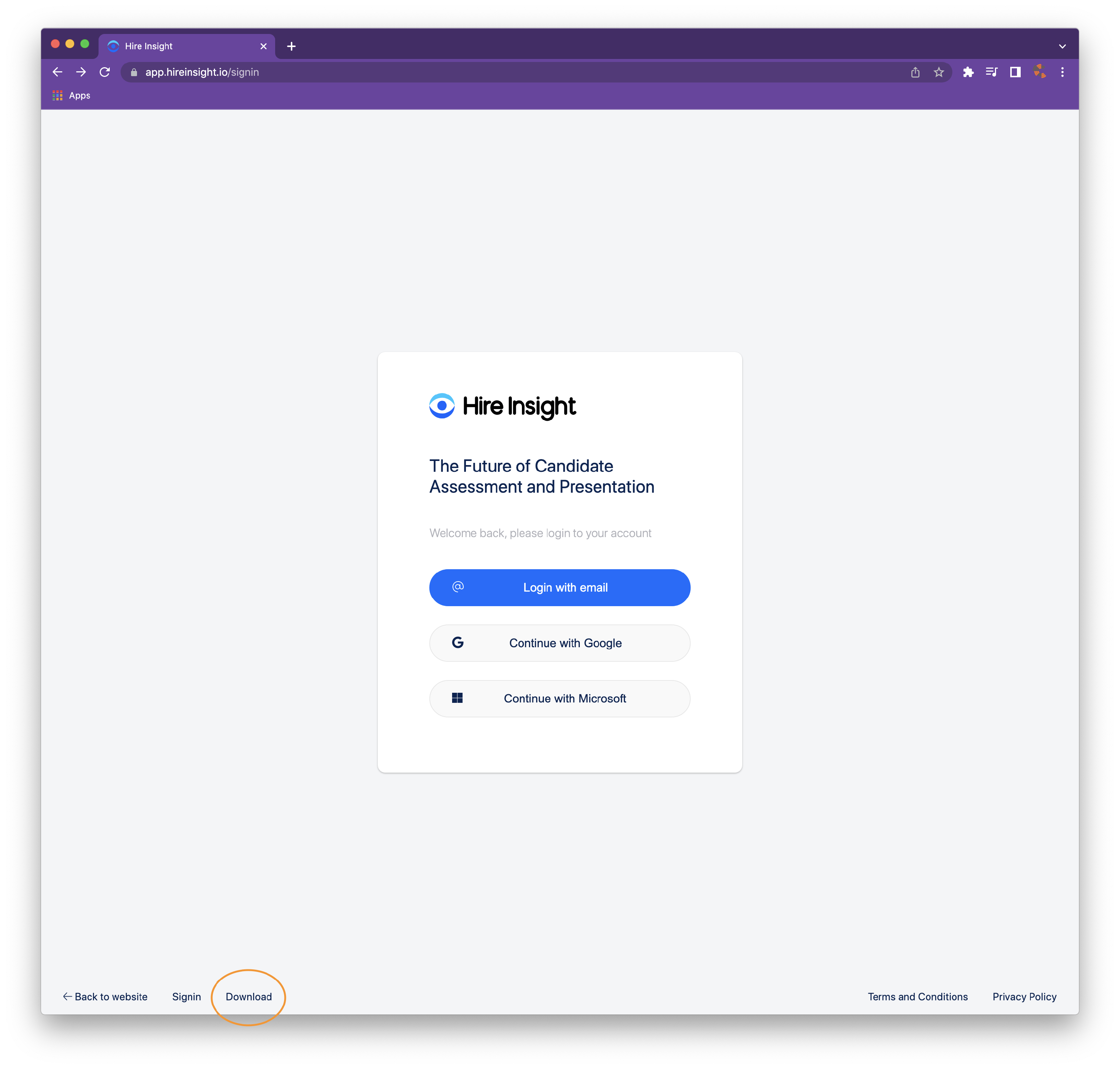Click the browser back arrow

point(57,72)
